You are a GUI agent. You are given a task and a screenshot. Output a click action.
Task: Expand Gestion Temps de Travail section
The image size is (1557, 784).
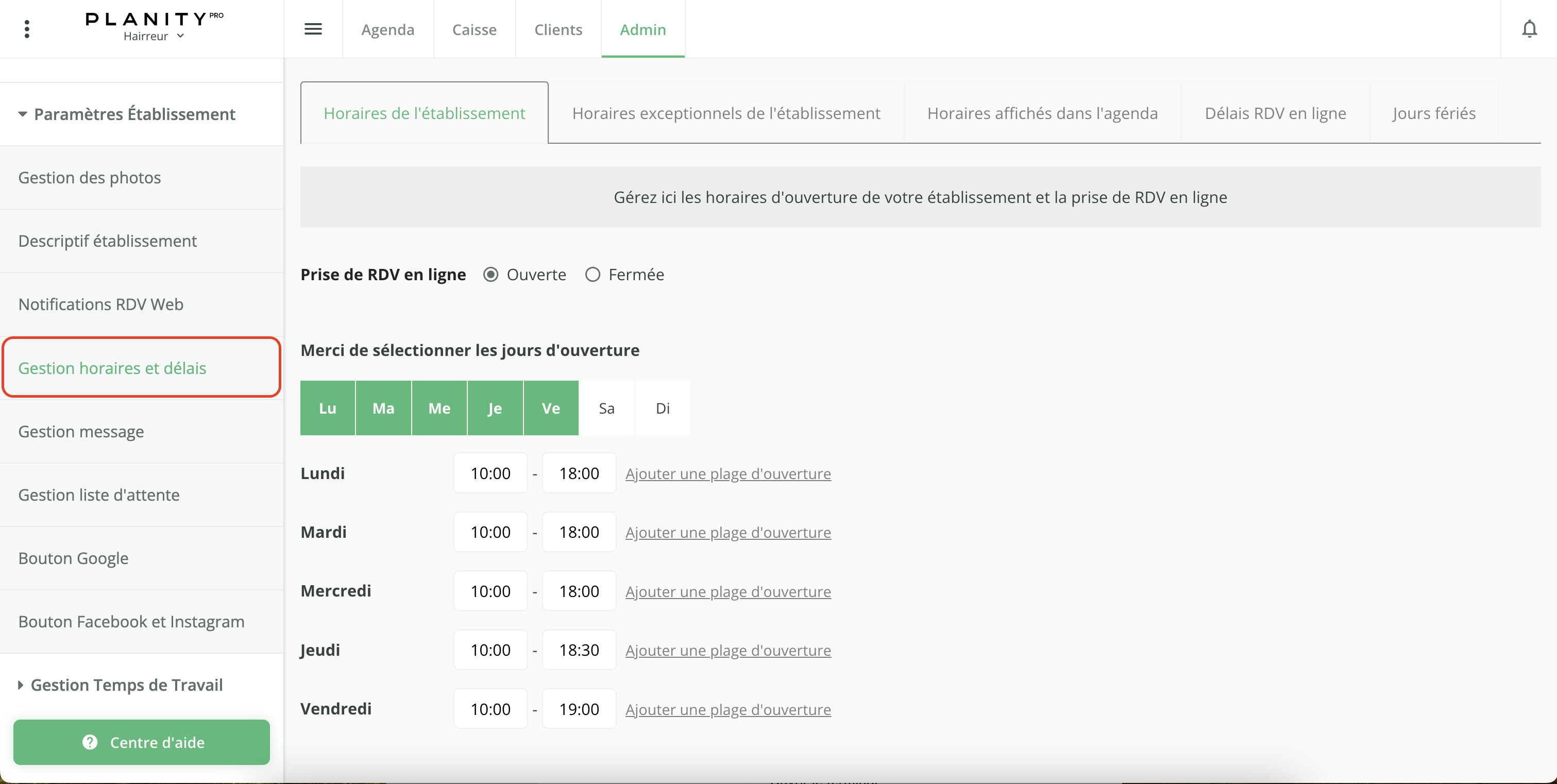coord(21,685)
